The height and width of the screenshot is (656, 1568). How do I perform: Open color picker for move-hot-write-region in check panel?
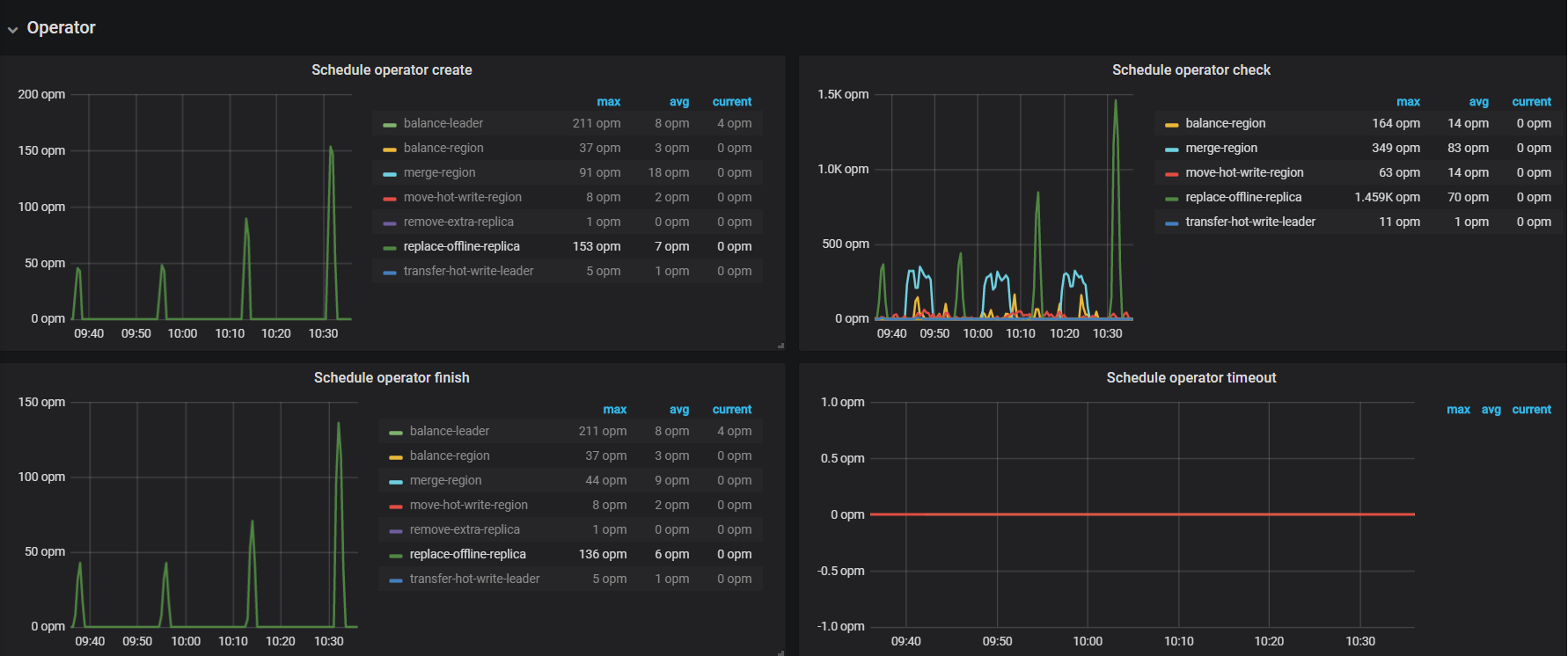(1171, 174)
